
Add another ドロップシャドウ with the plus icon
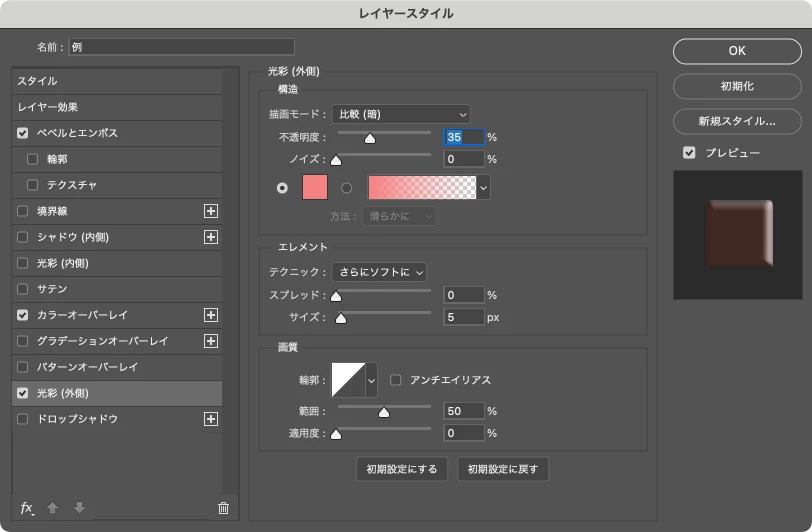(211, 419)
